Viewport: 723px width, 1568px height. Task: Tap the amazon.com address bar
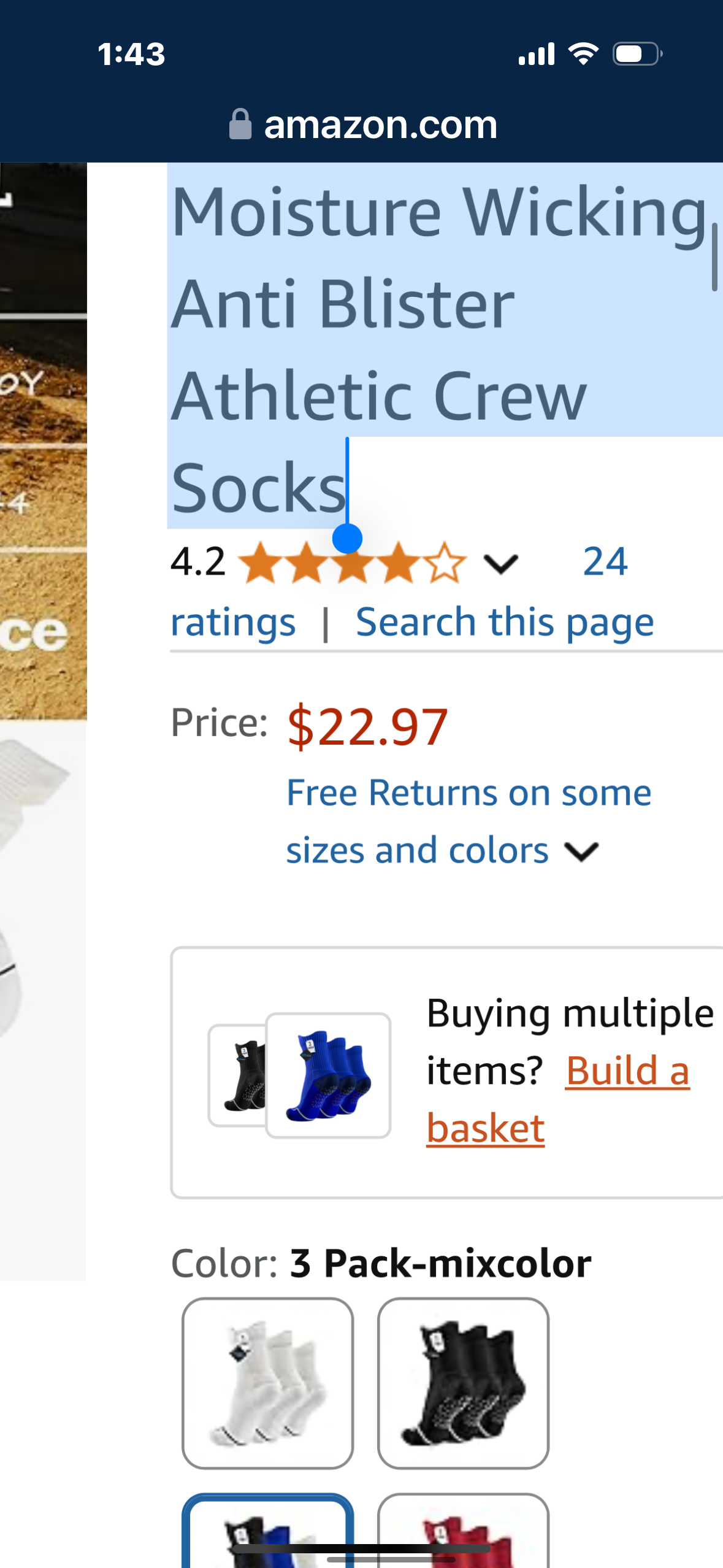pyautogui.click(x=380, y=125)
